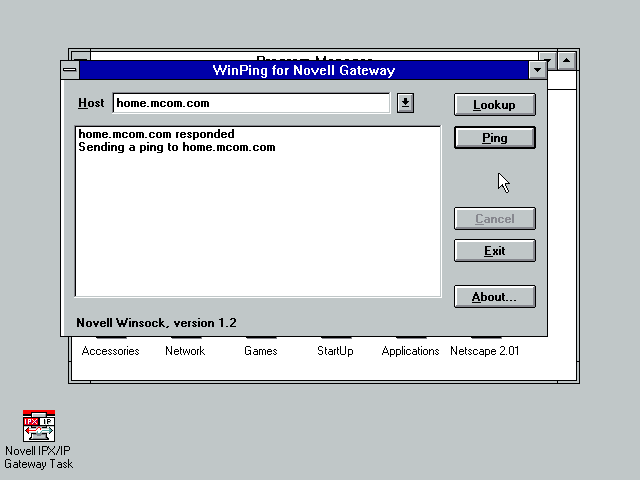
Task: Expand the Host history dropdown arrow
Action: 405,103
